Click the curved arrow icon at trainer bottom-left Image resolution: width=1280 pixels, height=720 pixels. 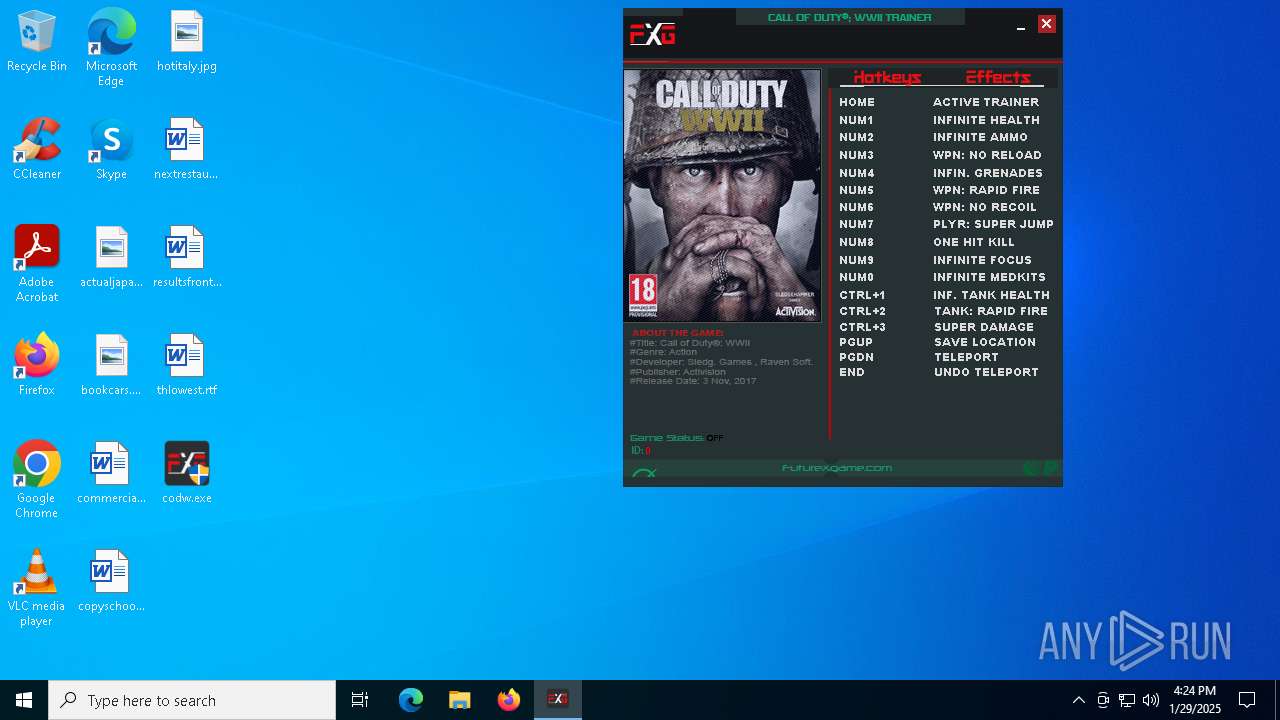pos(644,473)
